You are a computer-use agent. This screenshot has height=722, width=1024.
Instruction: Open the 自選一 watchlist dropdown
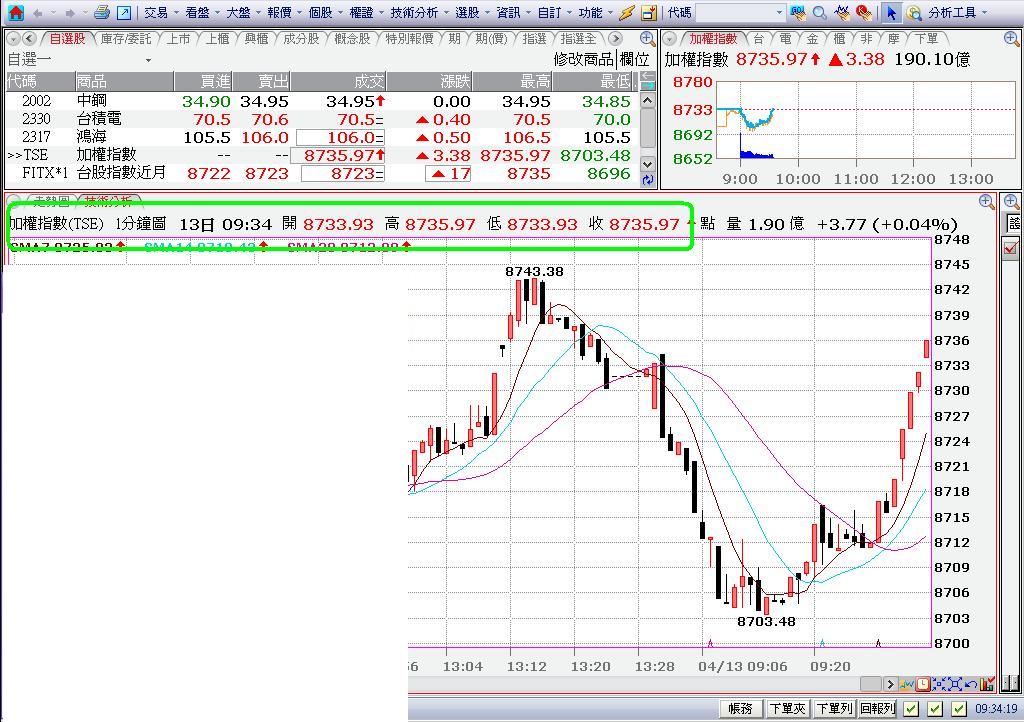tap(148, 60)
